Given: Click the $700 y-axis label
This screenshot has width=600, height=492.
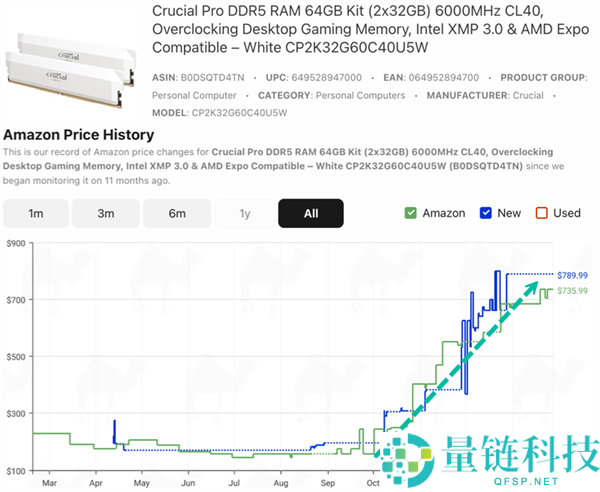Looking at the screenshot, I should tap(16, 300).
